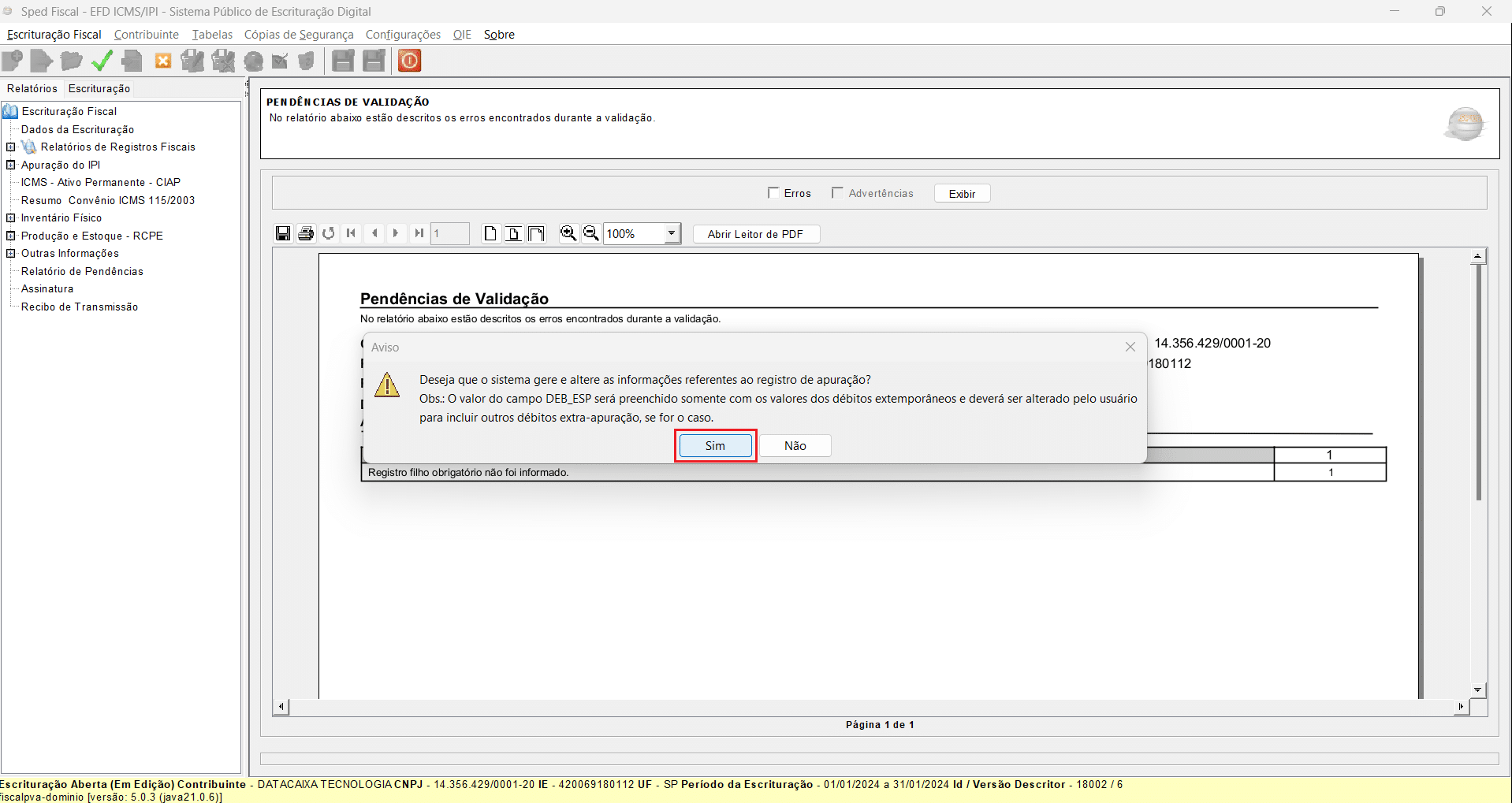
Task: Enable the Erros checkbox
Action: click(773, 193)
